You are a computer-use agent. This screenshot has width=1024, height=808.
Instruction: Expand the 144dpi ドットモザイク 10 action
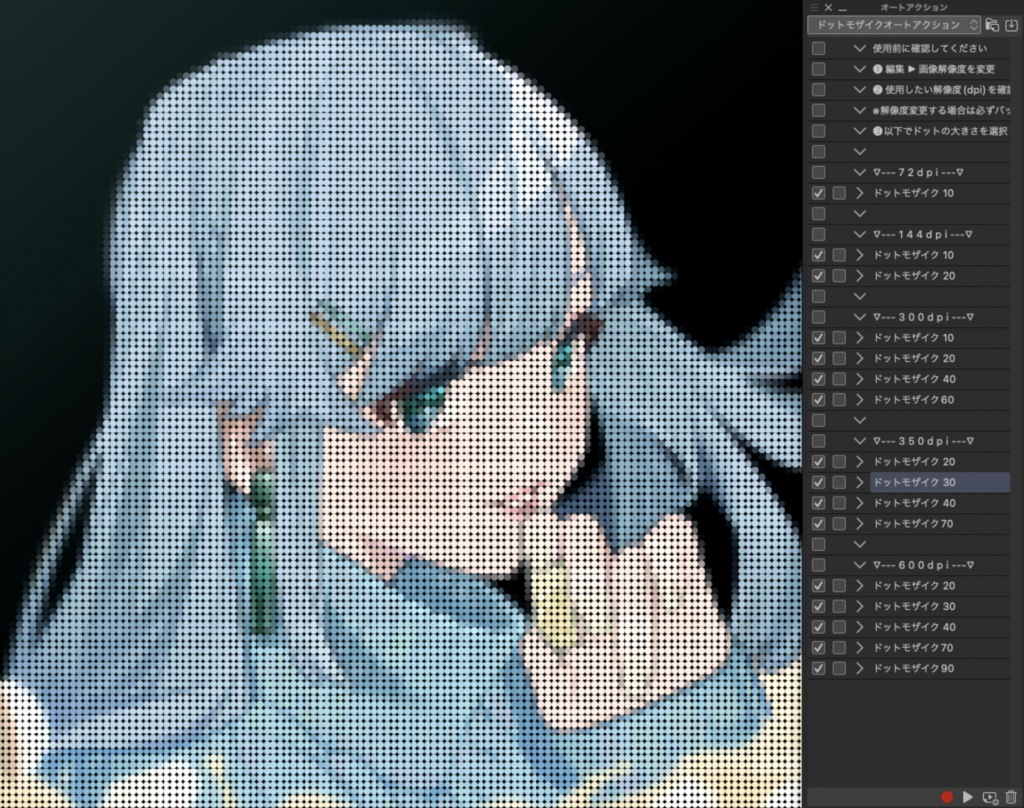click(860, 255)
